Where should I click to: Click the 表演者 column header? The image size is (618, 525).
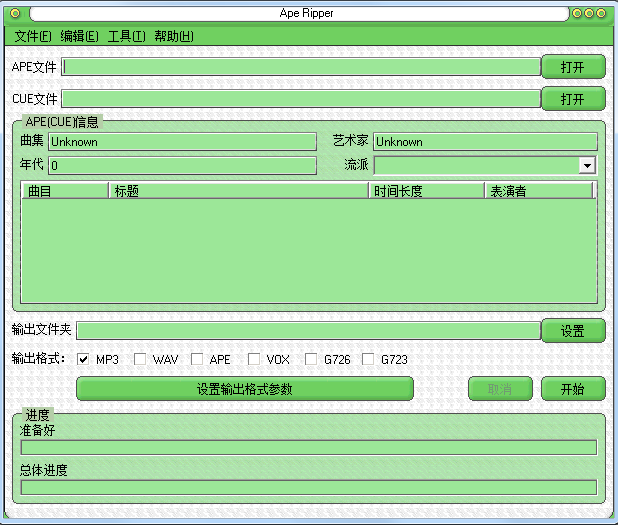pyautogui.click(x=539, y=191)
